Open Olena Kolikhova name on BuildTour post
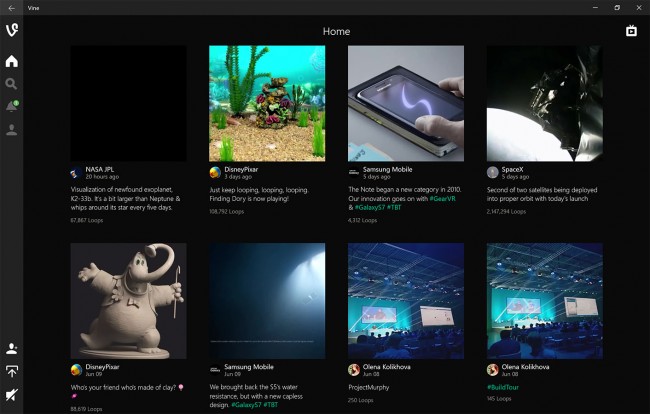Screen dimensions: 650x414 (x=525, y=367)
